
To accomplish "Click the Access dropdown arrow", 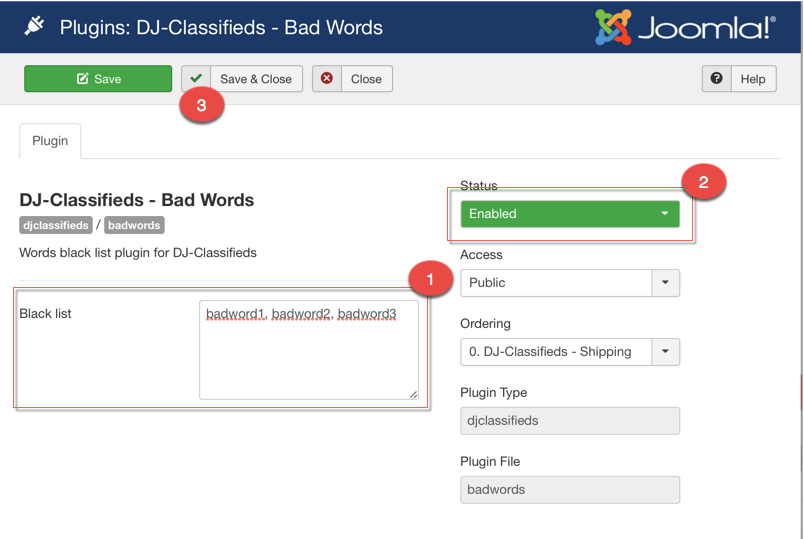I will click(x=665, y=283).
